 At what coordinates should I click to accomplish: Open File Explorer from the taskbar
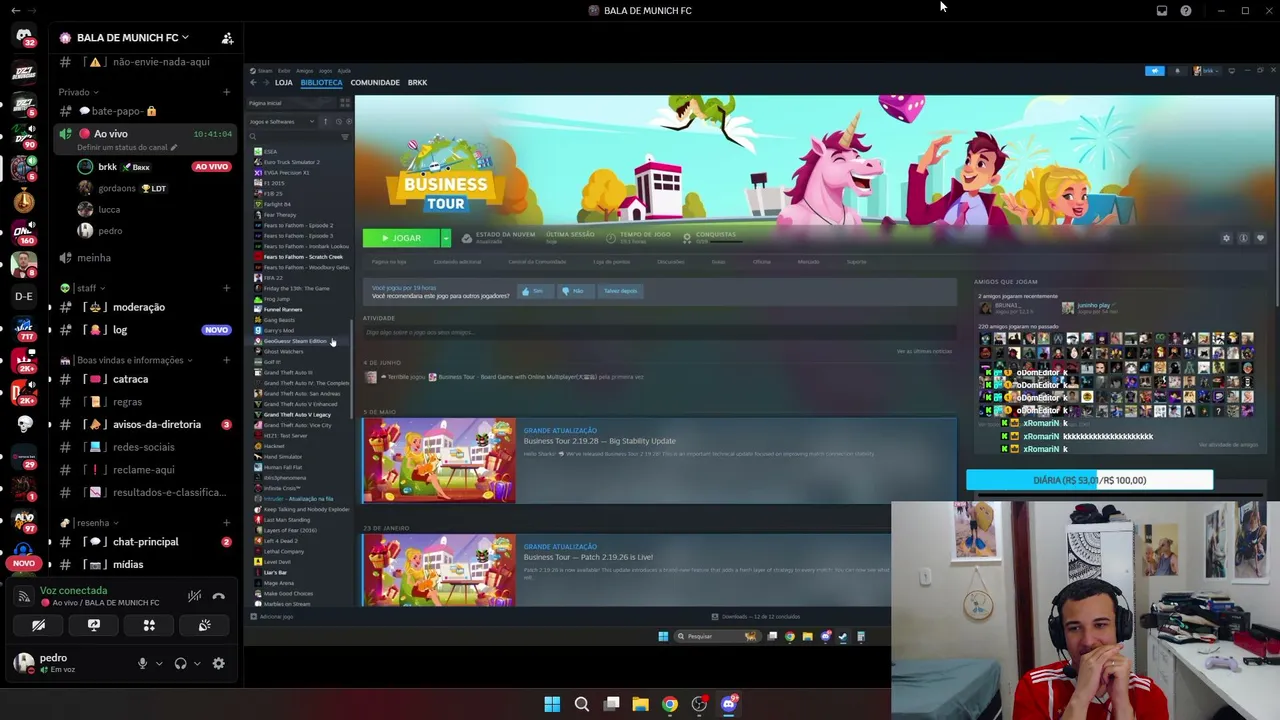[x=640, y=704]
